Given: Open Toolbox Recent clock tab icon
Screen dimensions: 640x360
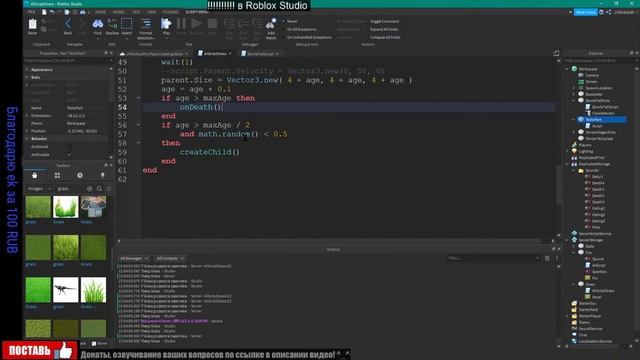Looking at the screenshot, I should (x=80, y=175).
